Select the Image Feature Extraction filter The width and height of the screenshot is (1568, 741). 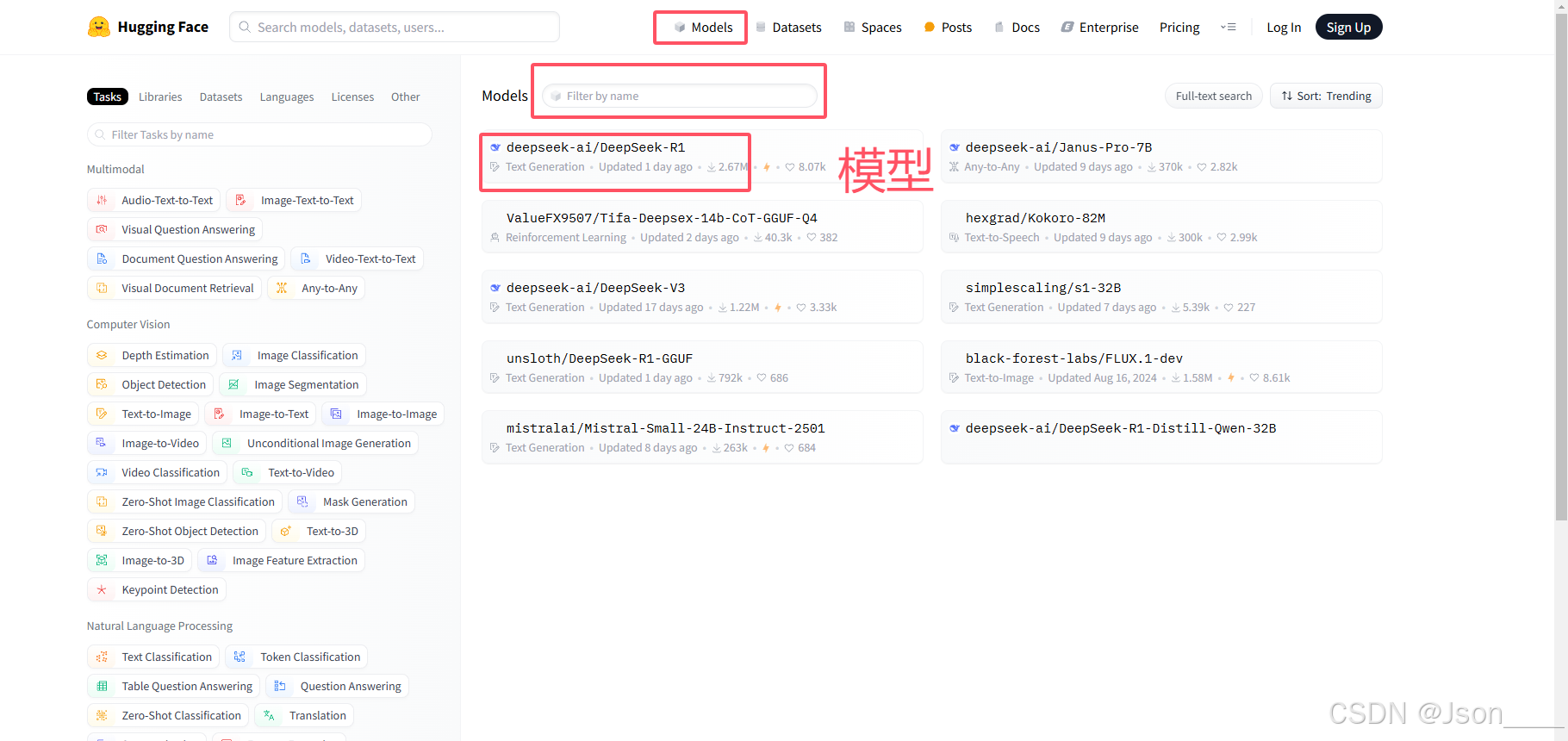pos(282,560)
